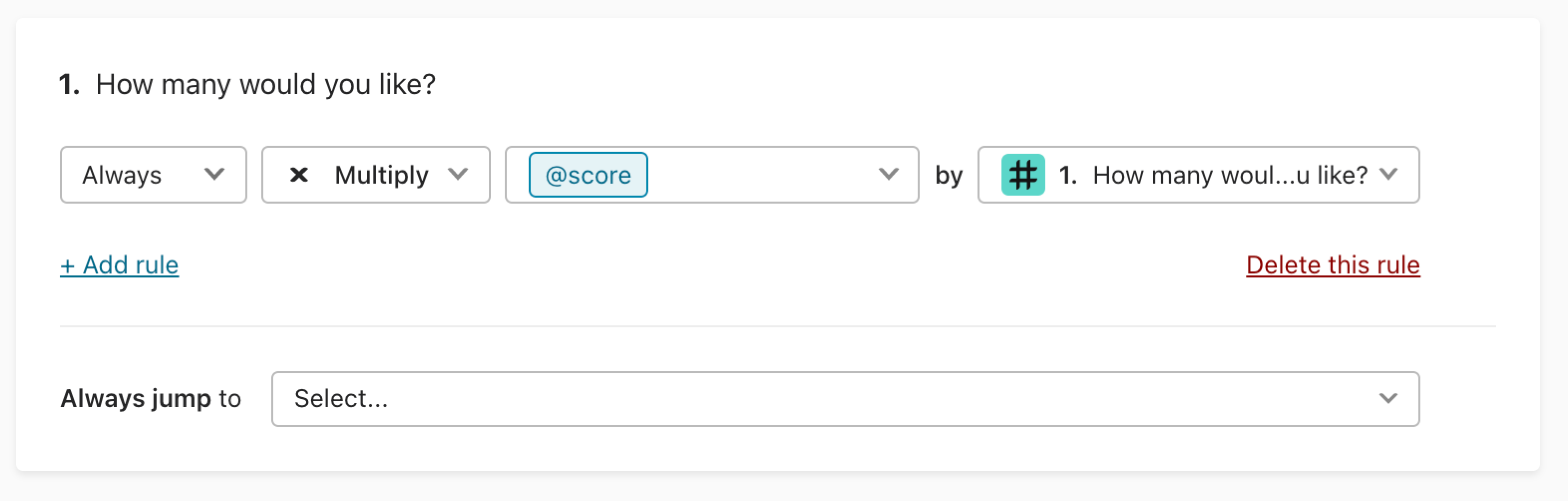The height and width of the screenshot is (501, 1568).
Task: Click the Always jump to label
Action: (150, 399)
